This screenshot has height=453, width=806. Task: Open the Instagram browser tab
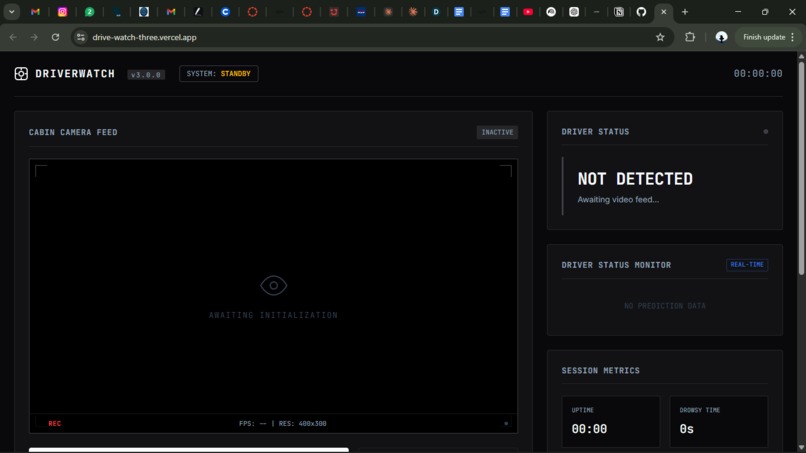(62, 12)
